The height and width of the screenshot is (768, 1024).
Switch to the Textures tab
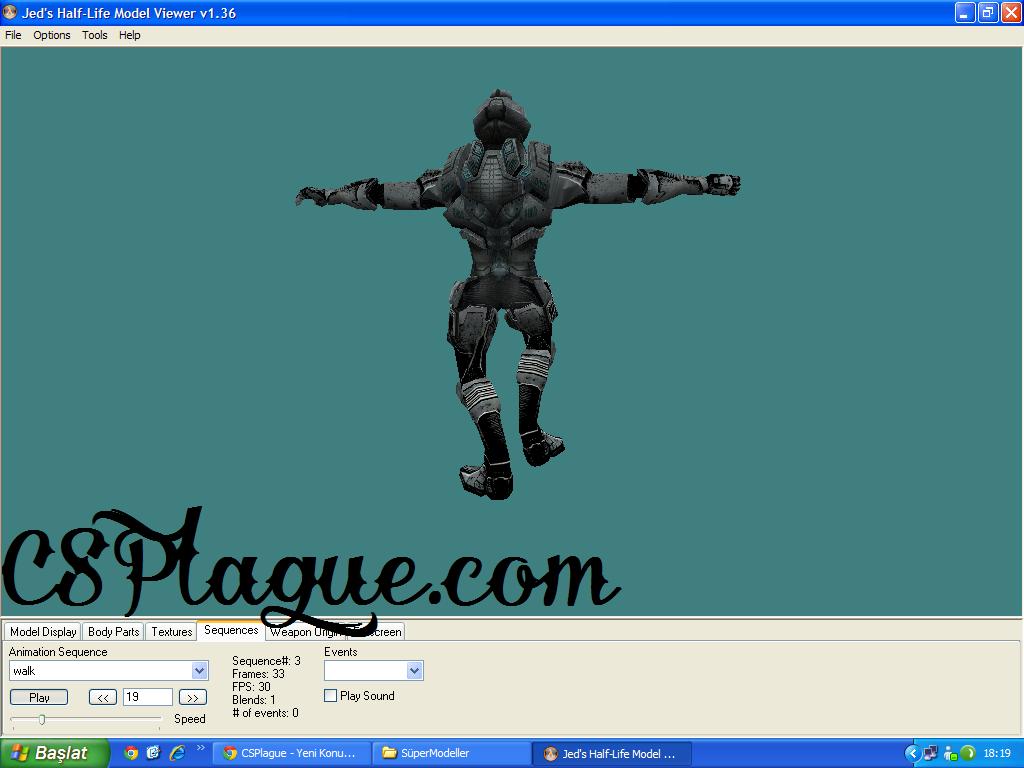coord(172,632)
